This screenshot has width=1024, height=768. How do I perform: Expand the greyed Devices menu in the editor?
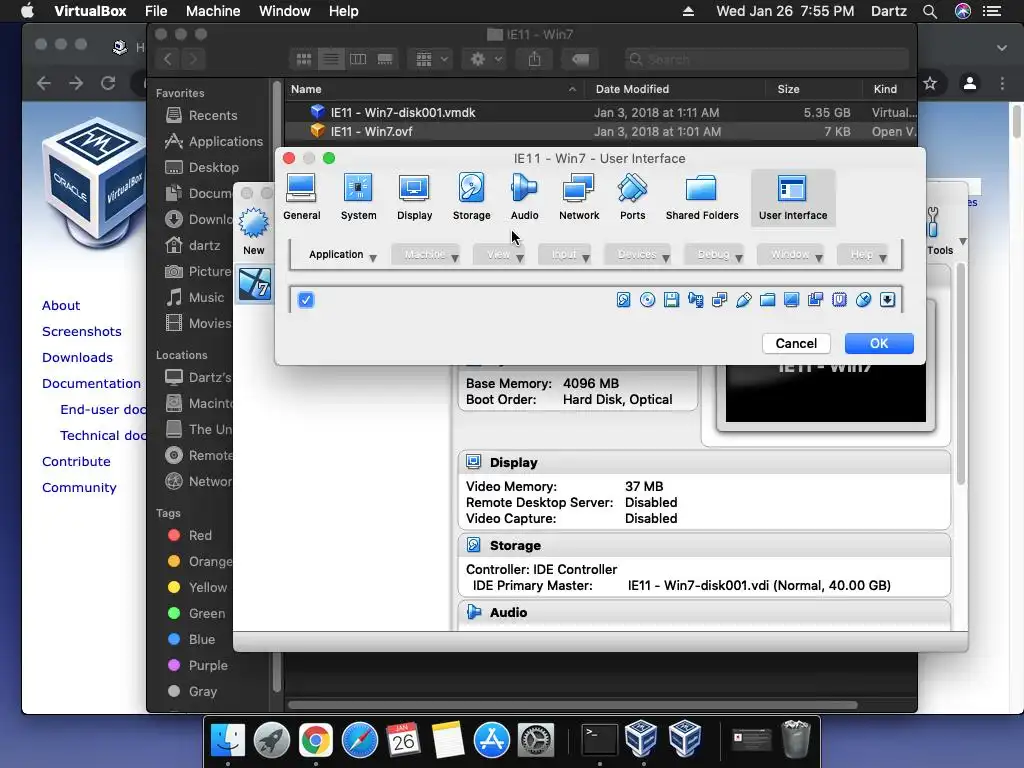637,255
